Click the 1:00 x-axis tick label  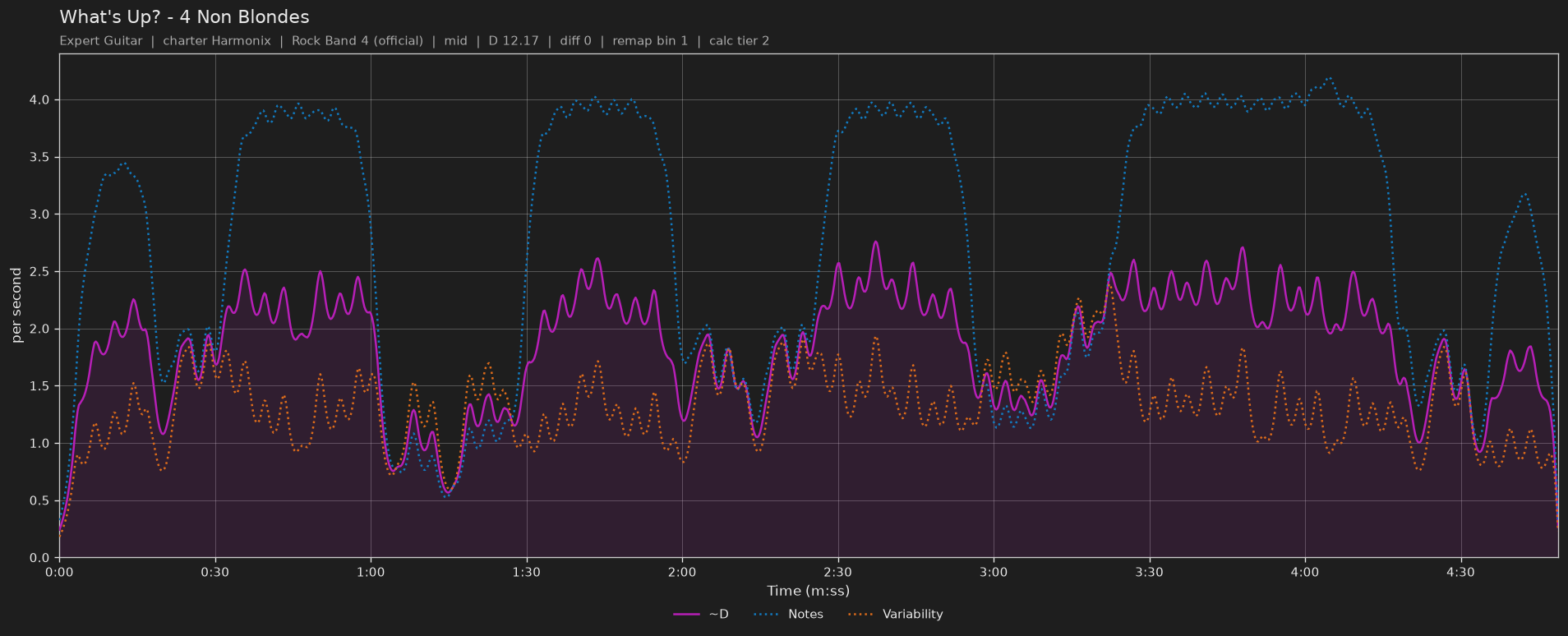(x=371, y=572)
